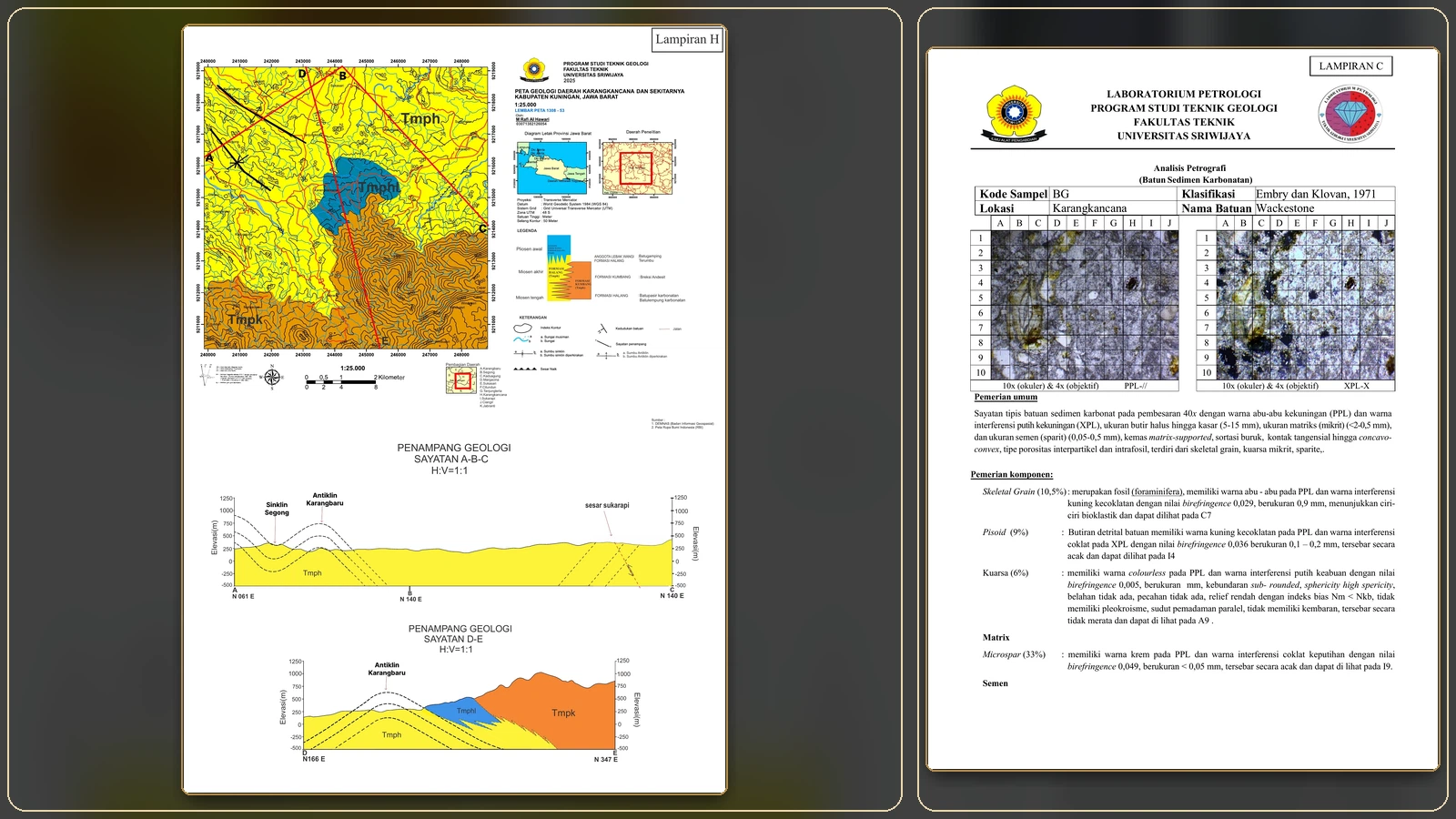Click the declination diagram icon beside the compass rose
The width and height of the screenshot is (1456, 819).
point(207,375)
